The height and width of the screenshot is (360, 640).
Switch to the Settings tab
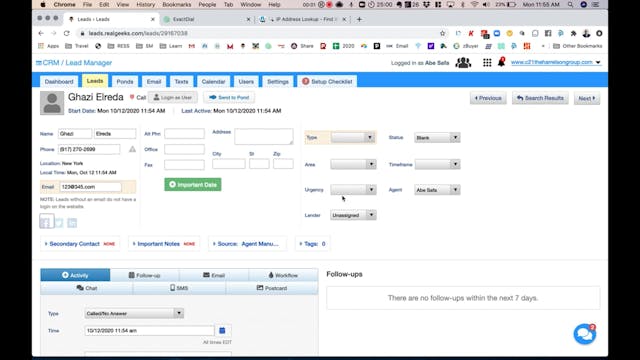[278, 82]
